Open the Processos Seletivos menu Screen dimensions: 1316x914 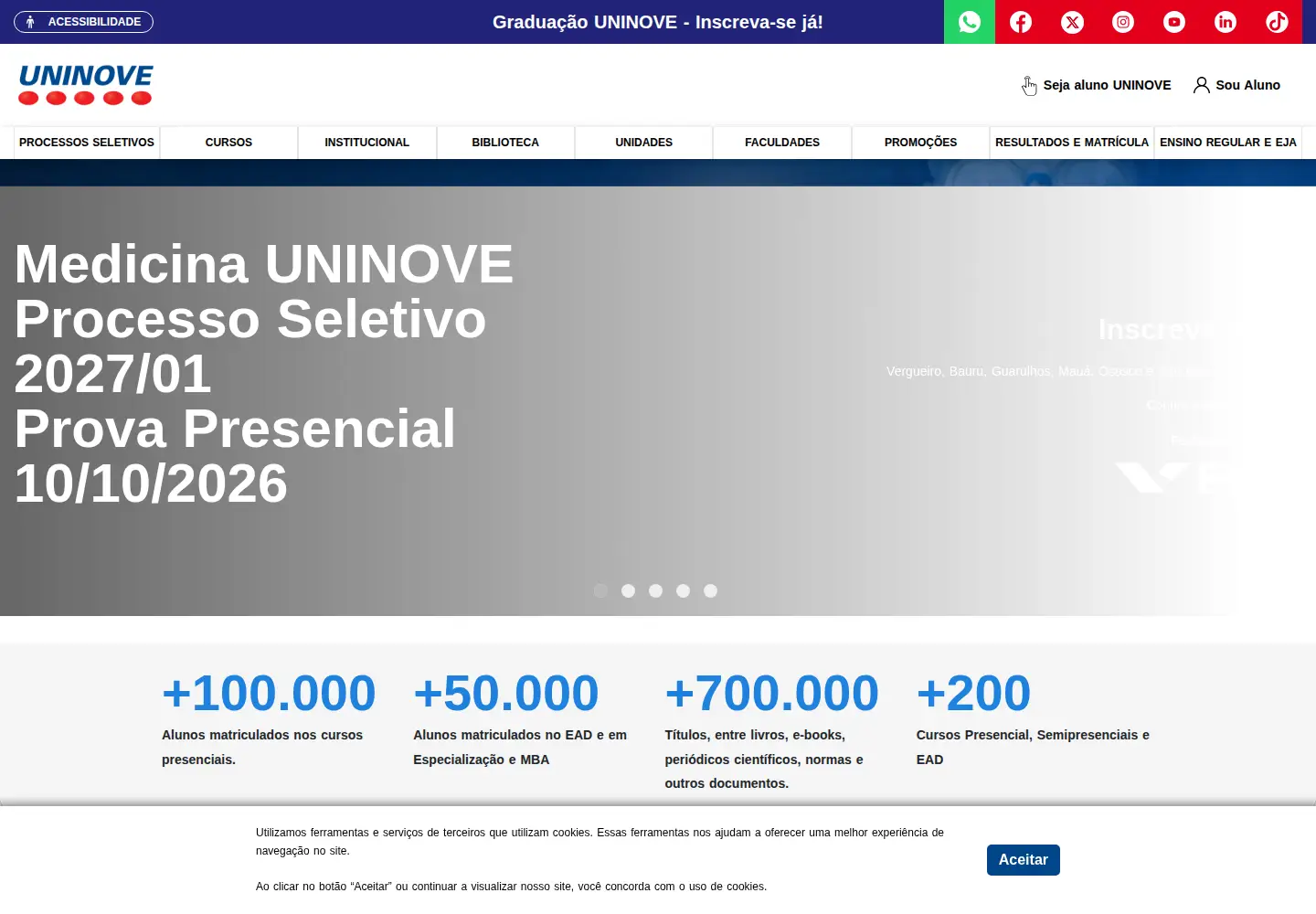(x=87, y=143)
